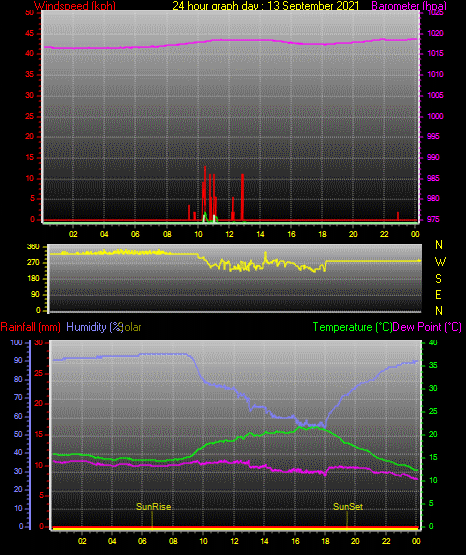The width and height of the screenshot is (466, 555).
Task: Click the SunSet marker label
Action: coord(348,507)
